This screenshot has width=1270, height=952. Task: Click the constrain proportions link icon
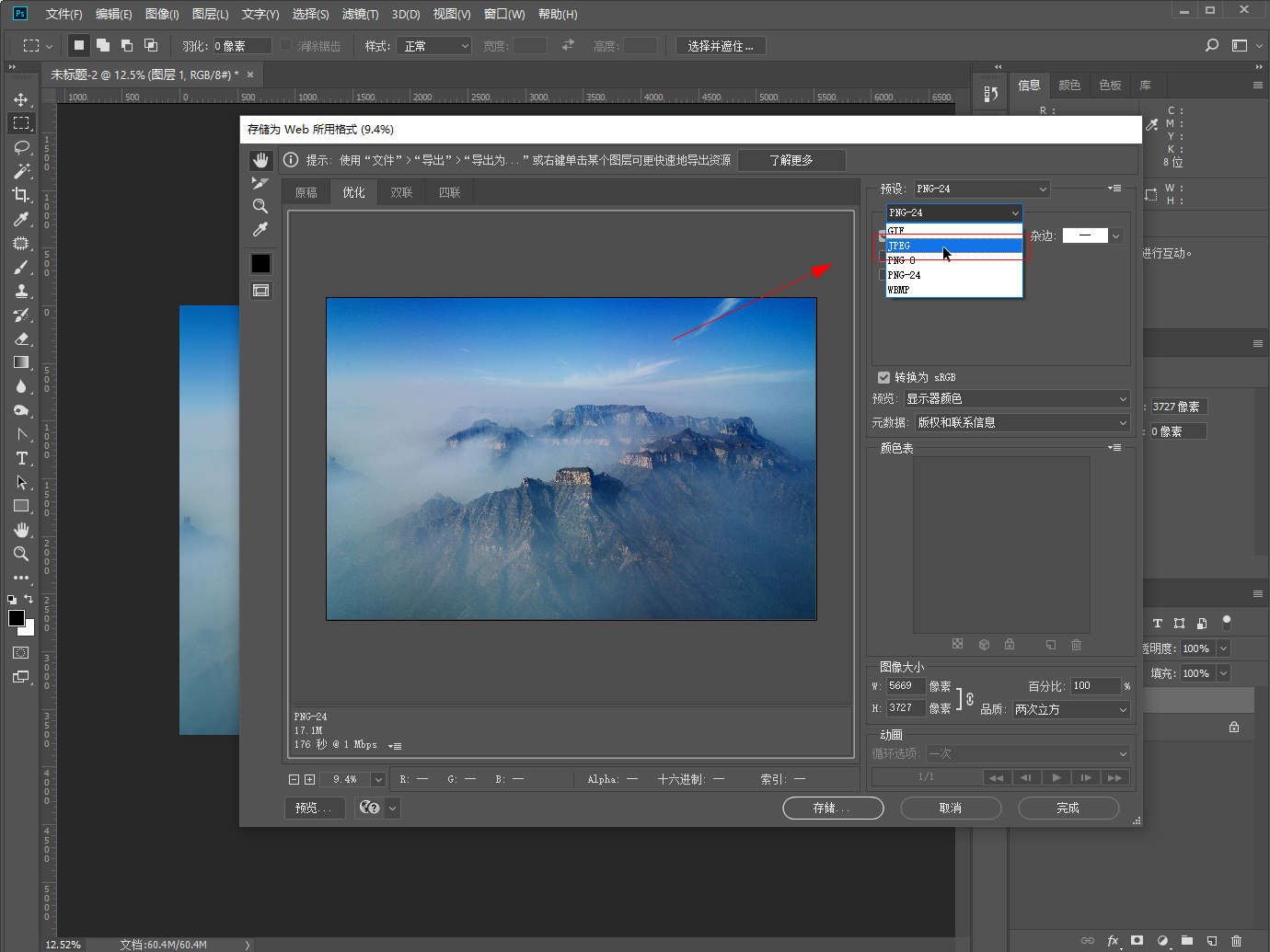[969, 699]
